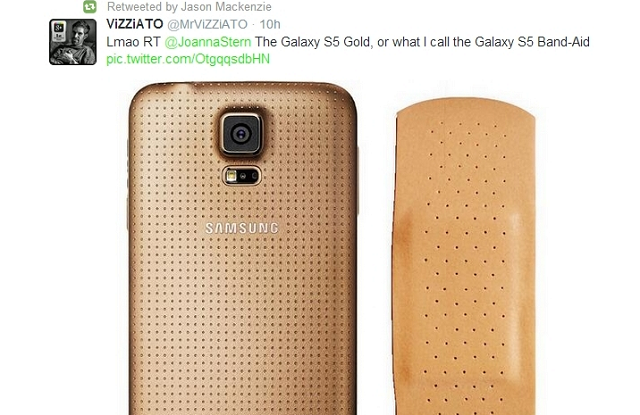Viewport: 640px width, 415px height.
Task: Click the 'Lmao RT' tweet text
Action: (x=133, y=42)
